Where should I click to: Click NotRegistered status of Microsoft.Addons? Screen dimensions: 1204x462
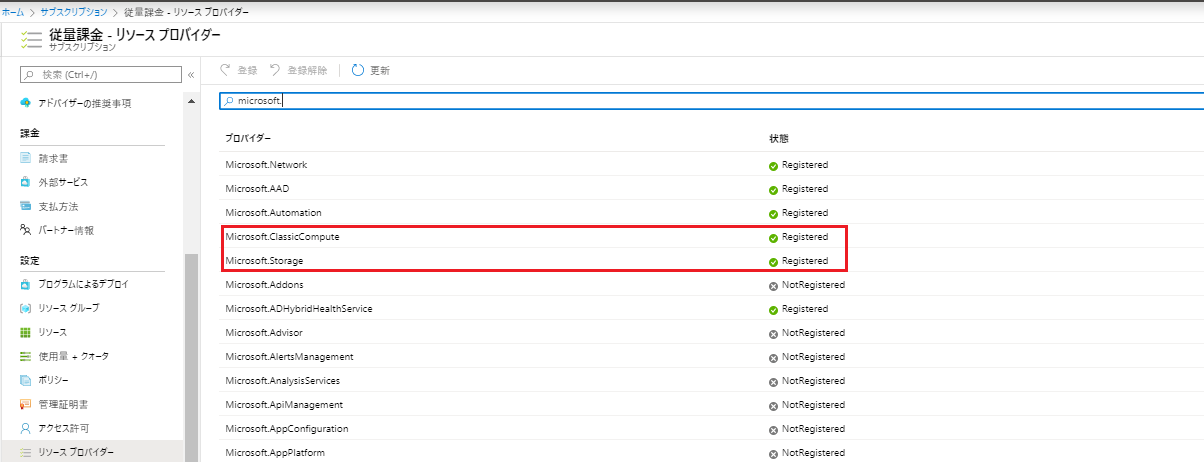pyautogui.click(x=813, y=284)
